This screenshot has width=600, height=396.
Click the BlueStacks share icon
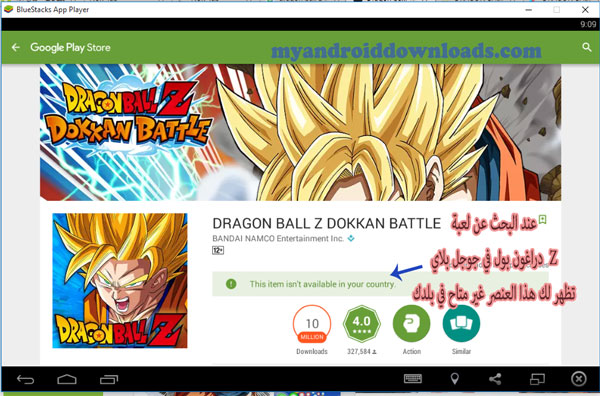495,379
